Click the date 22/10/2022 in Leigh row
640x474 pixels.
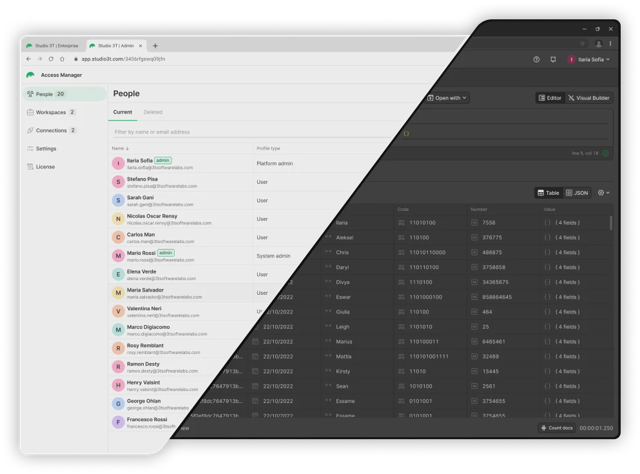(x=278, y=327)
